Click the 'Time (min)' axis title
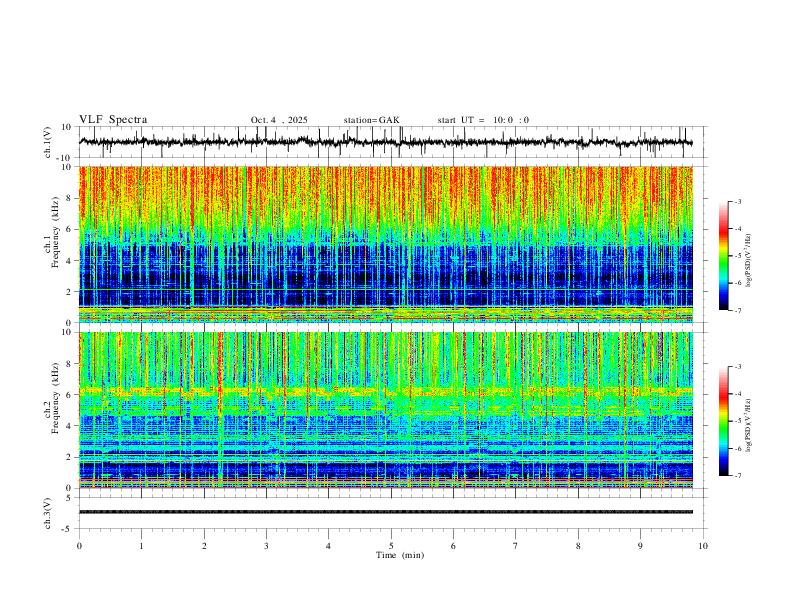 400,555
